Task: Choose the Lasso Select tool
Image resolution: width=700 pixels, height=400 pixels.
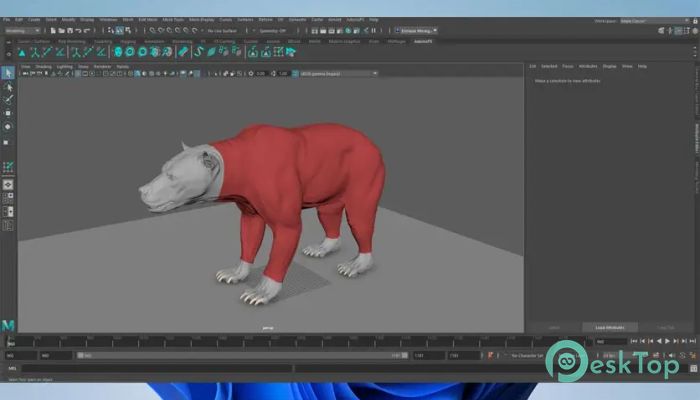Action: coord(8,87)
